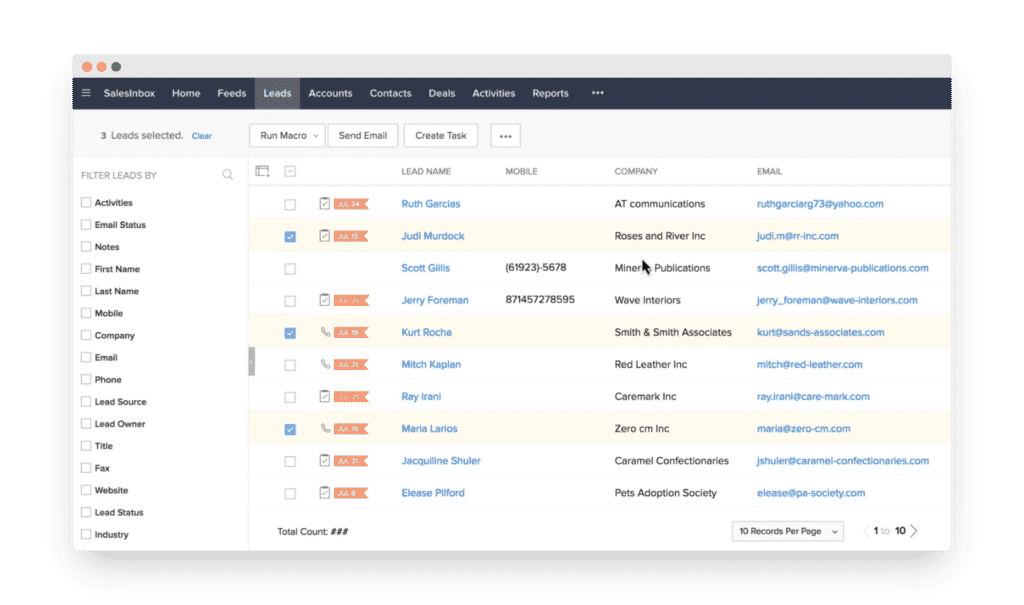
Task: Deselect Judi Murdock's row checkbox
Action: [289, 235]
